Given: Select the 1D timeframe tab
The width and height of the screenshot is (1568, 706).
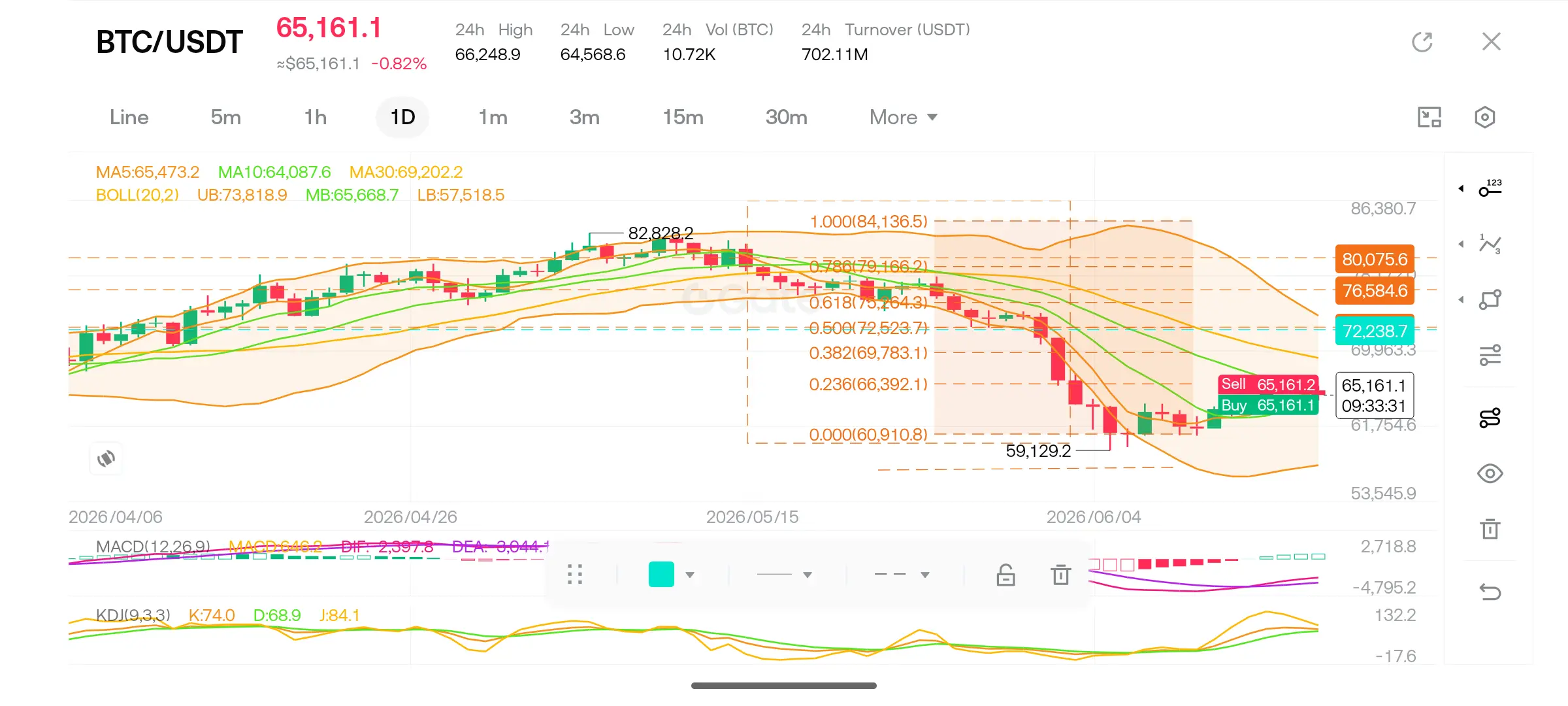Looking at the screenshot, I should [x=402, y=117].
